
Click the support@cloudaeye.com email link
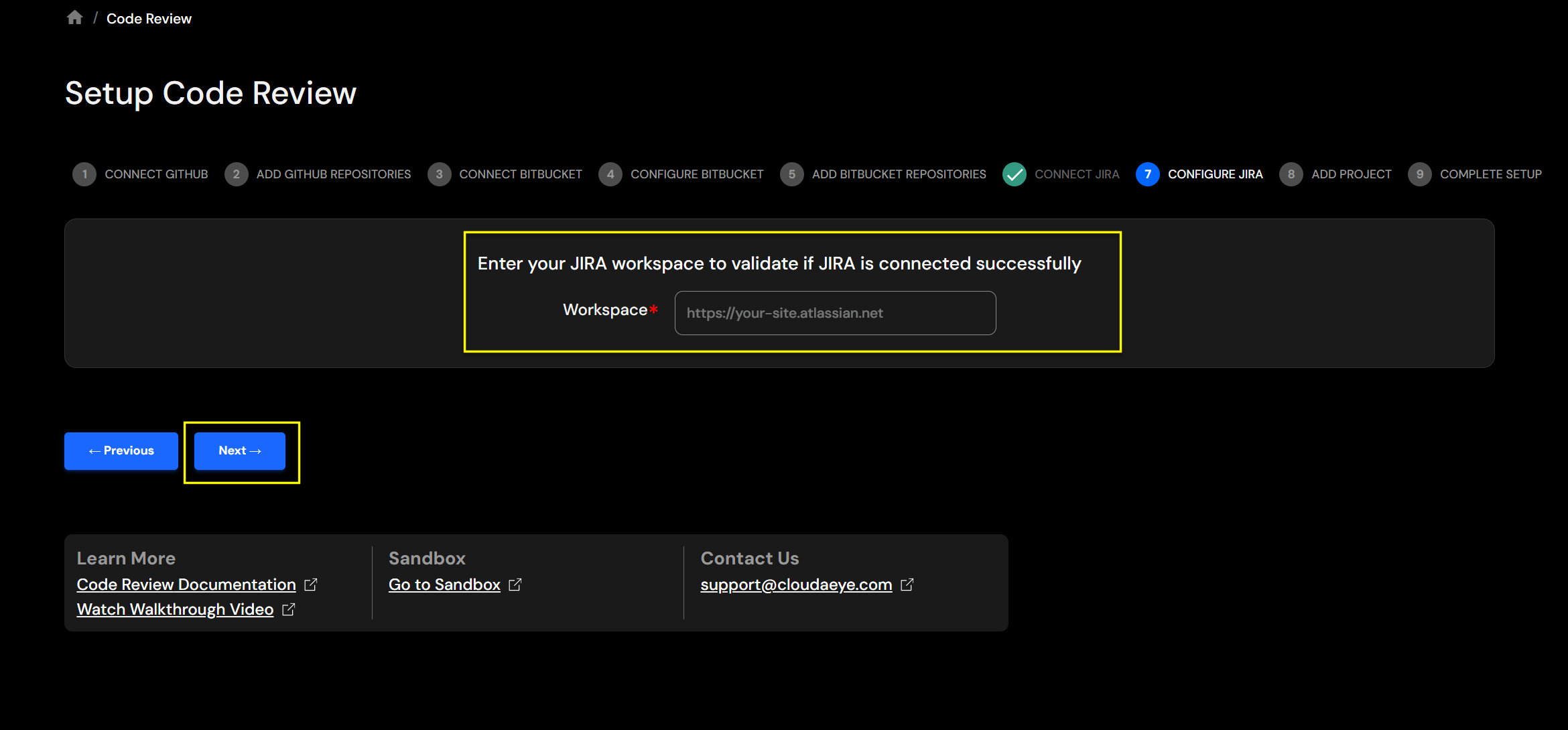[x=796, y=585]
